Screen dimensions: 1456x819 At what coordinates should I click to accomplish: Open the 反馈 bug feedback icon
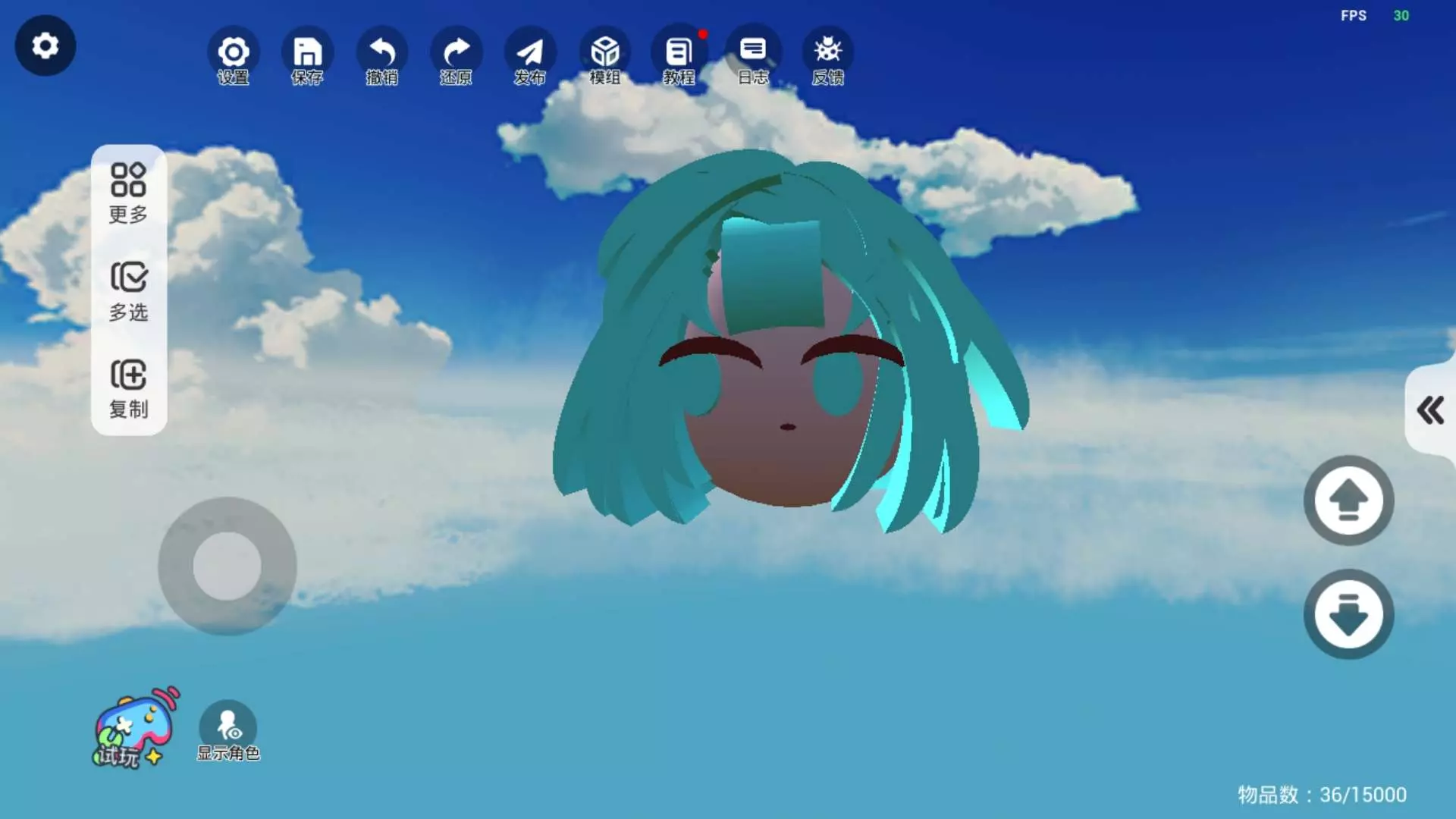point(827,53)
